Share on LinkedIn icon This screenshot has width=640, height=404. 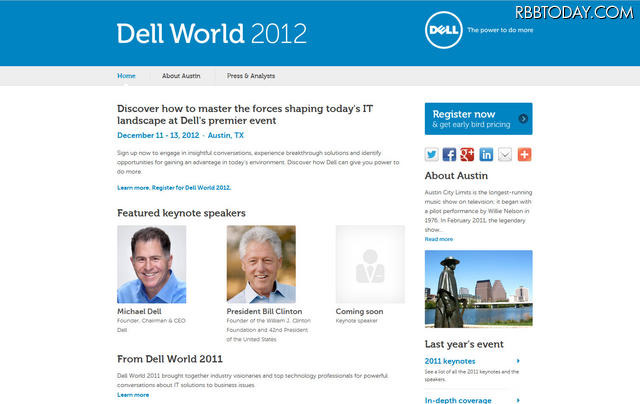point(486,155)
